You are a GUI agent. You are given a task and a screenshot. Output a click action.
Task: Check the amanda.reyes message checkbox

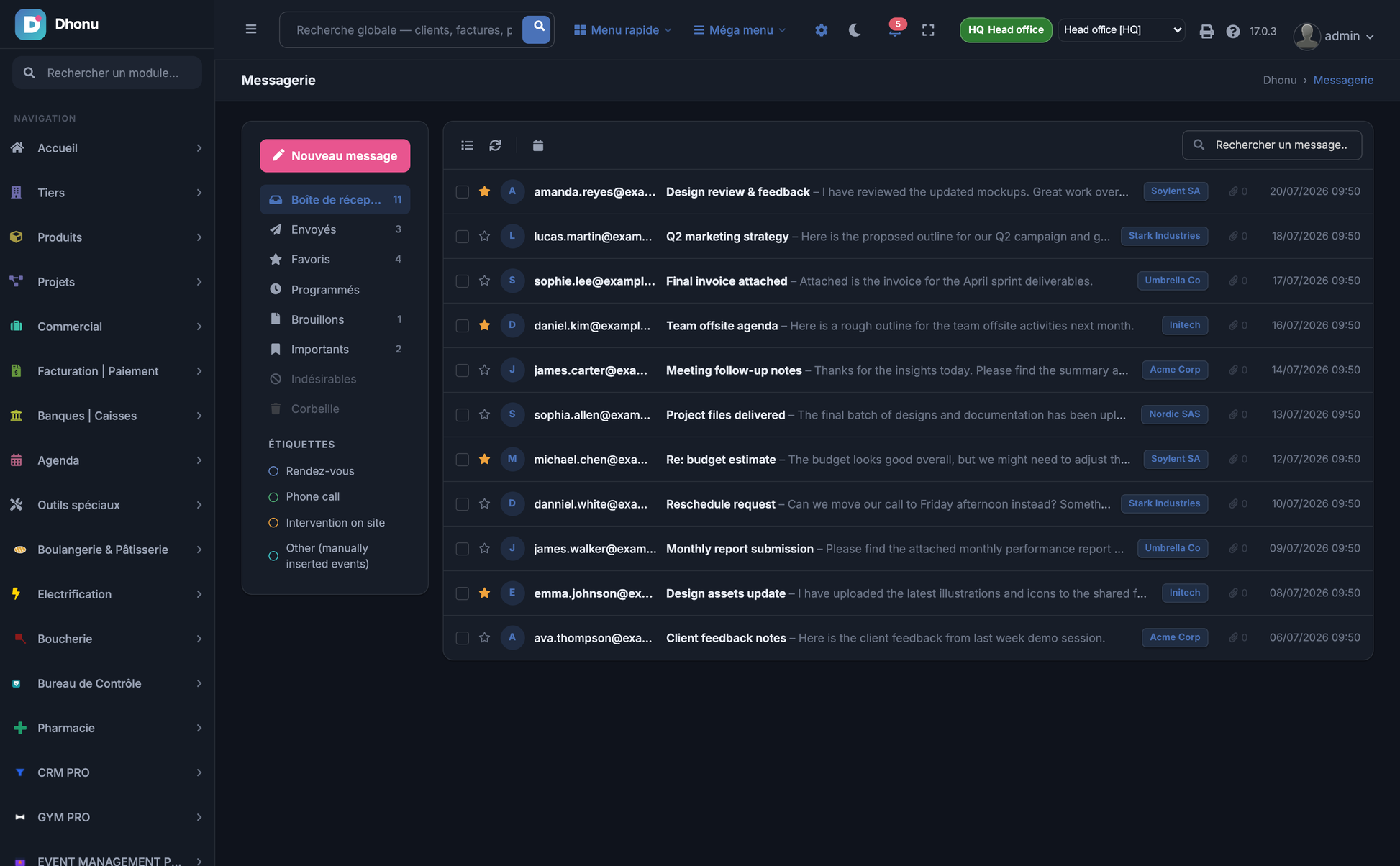462,192
